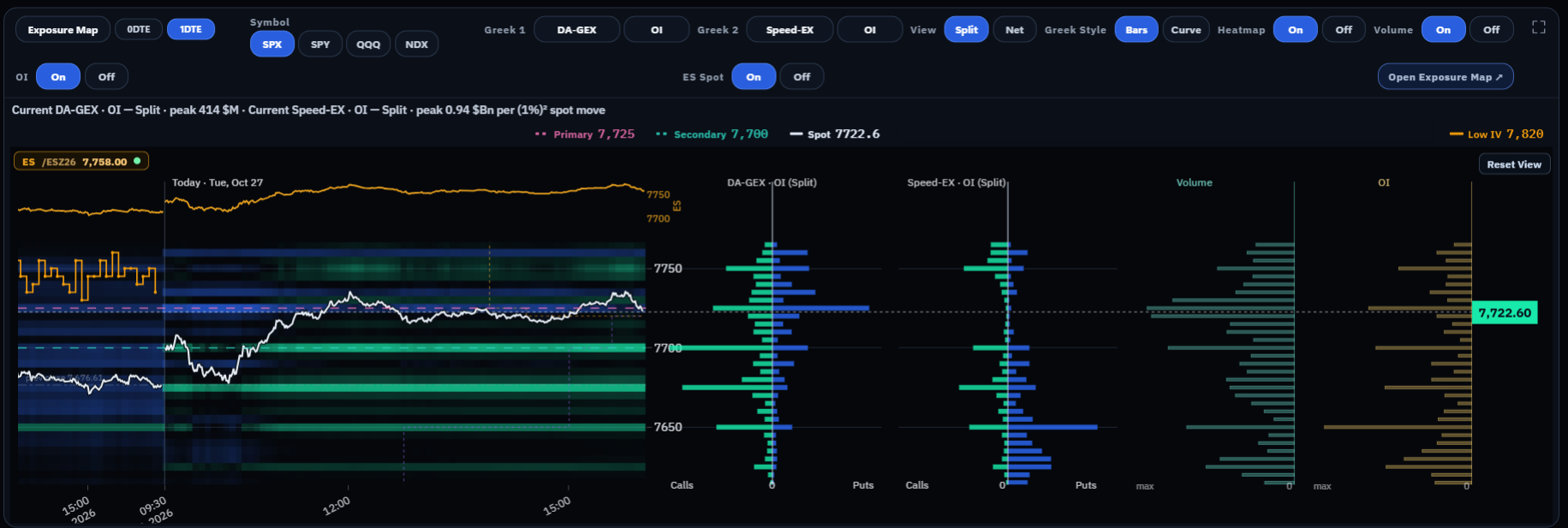Screen dimensions: 1568x528
Task: Click the 7650 strike axis label
Action: coord(668,427)
